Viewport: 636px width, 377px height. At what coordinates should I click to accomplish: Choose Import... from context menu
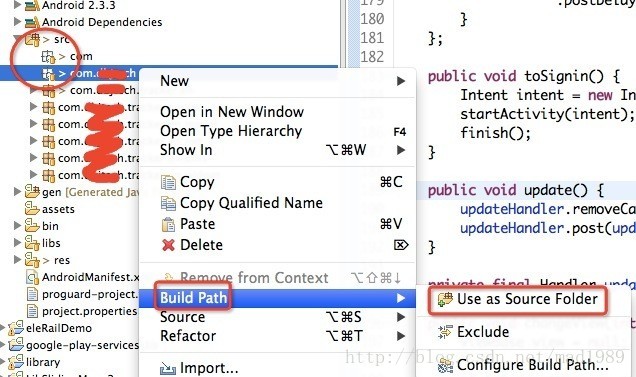coord(277,368)
